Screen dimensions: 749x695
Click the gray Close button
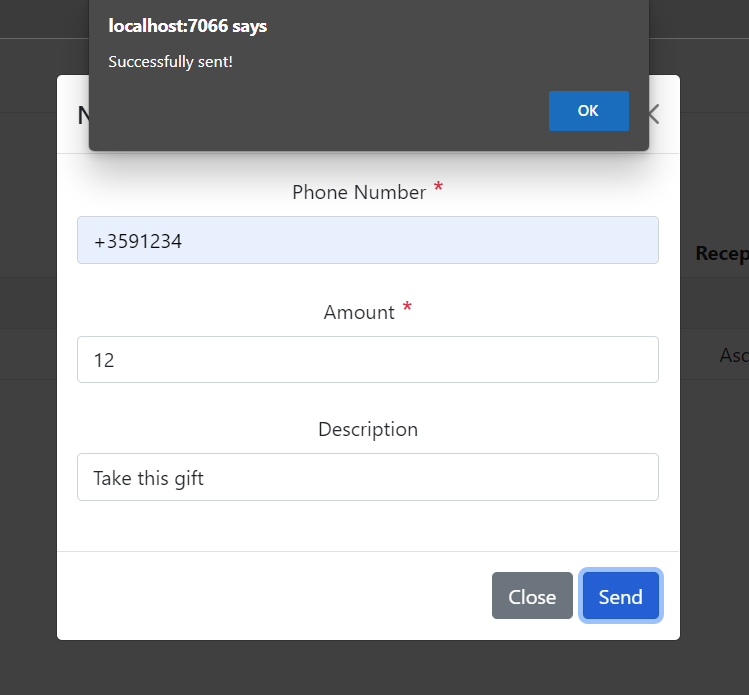click(x=532, y=596)
